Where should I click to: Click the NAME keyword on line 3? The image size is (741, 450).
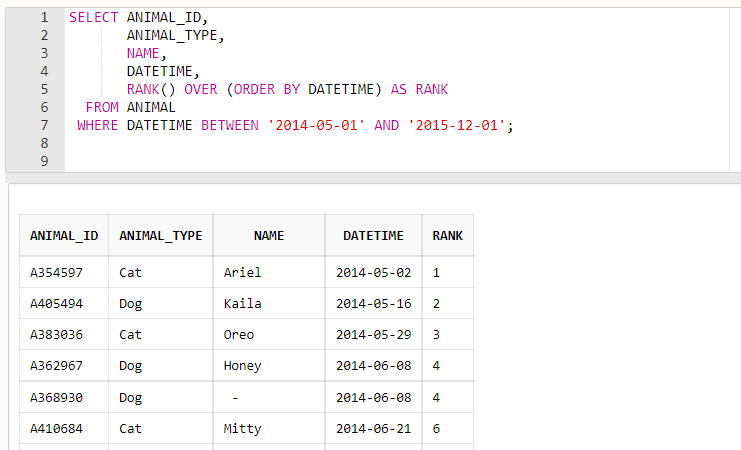click(143, 53)
